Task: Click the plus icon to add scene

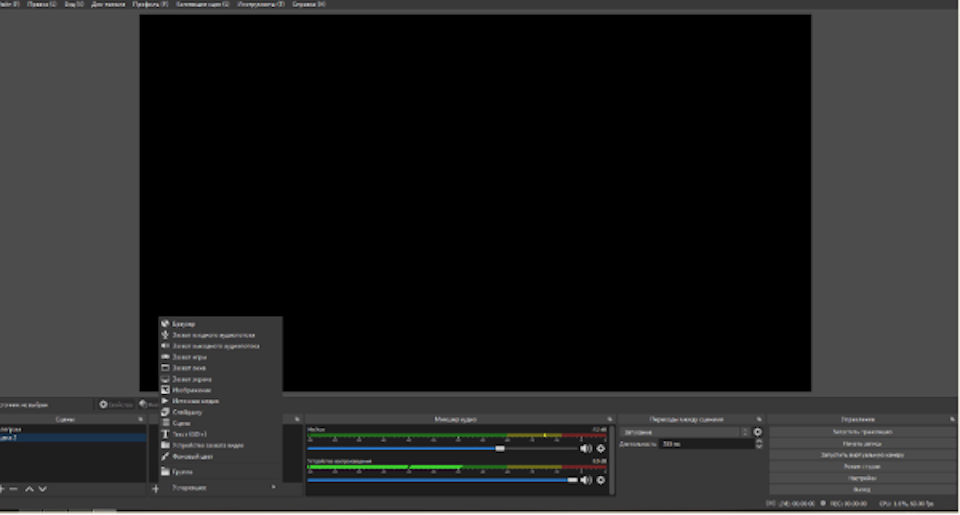Action: (x=2, y=488)
